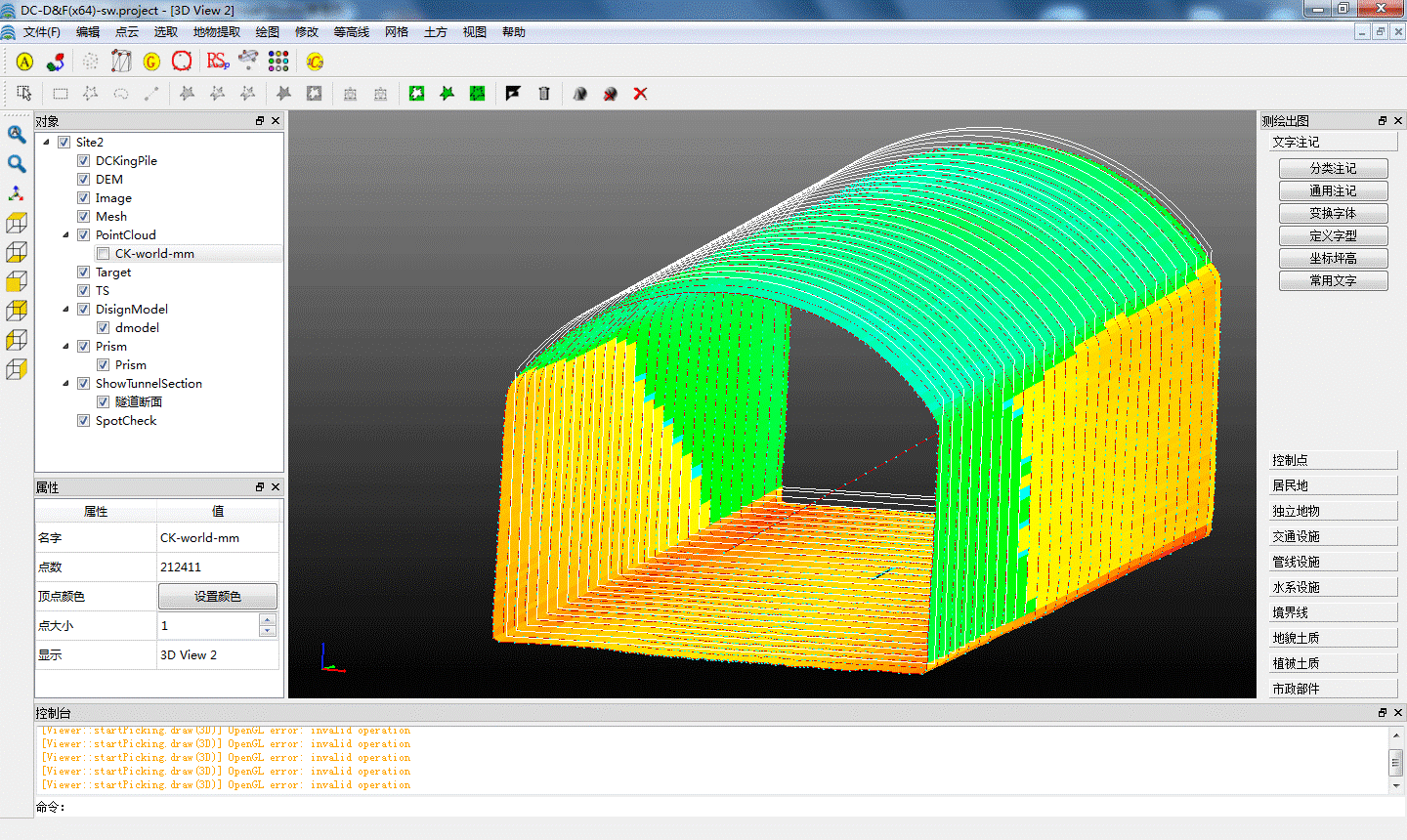
Task: Select the top view cube icon
Action: pos(17,223)
